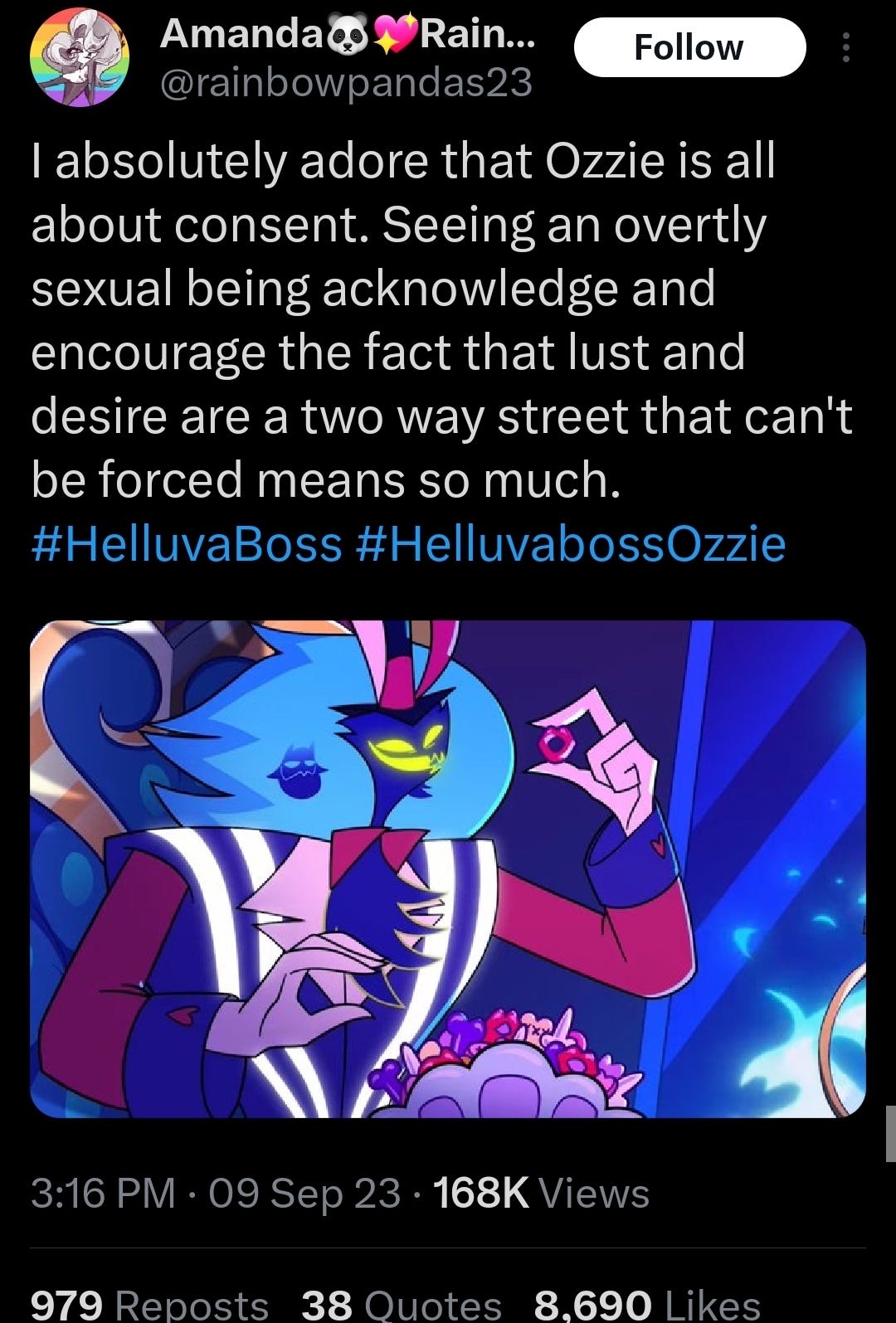Open the 168K Views analytics
896x1323 pixels.
click(541, 1194)
